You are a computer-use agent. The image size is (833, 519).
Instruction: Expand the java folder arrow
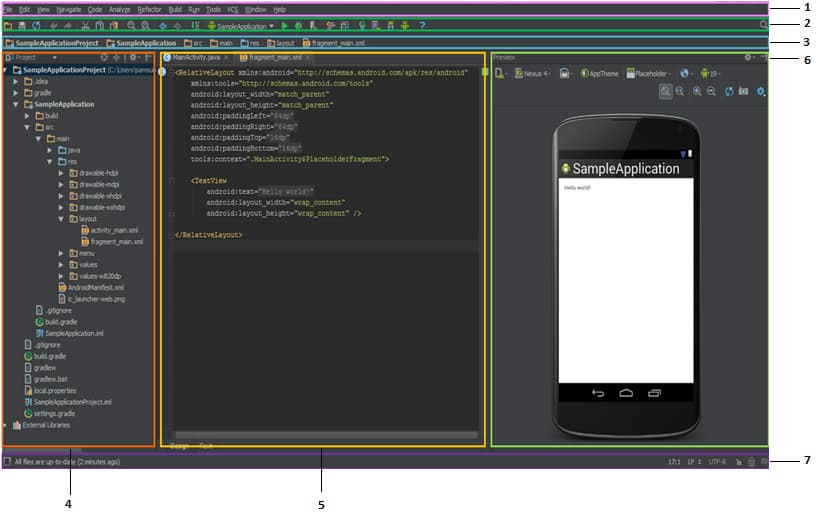point(50,150)
